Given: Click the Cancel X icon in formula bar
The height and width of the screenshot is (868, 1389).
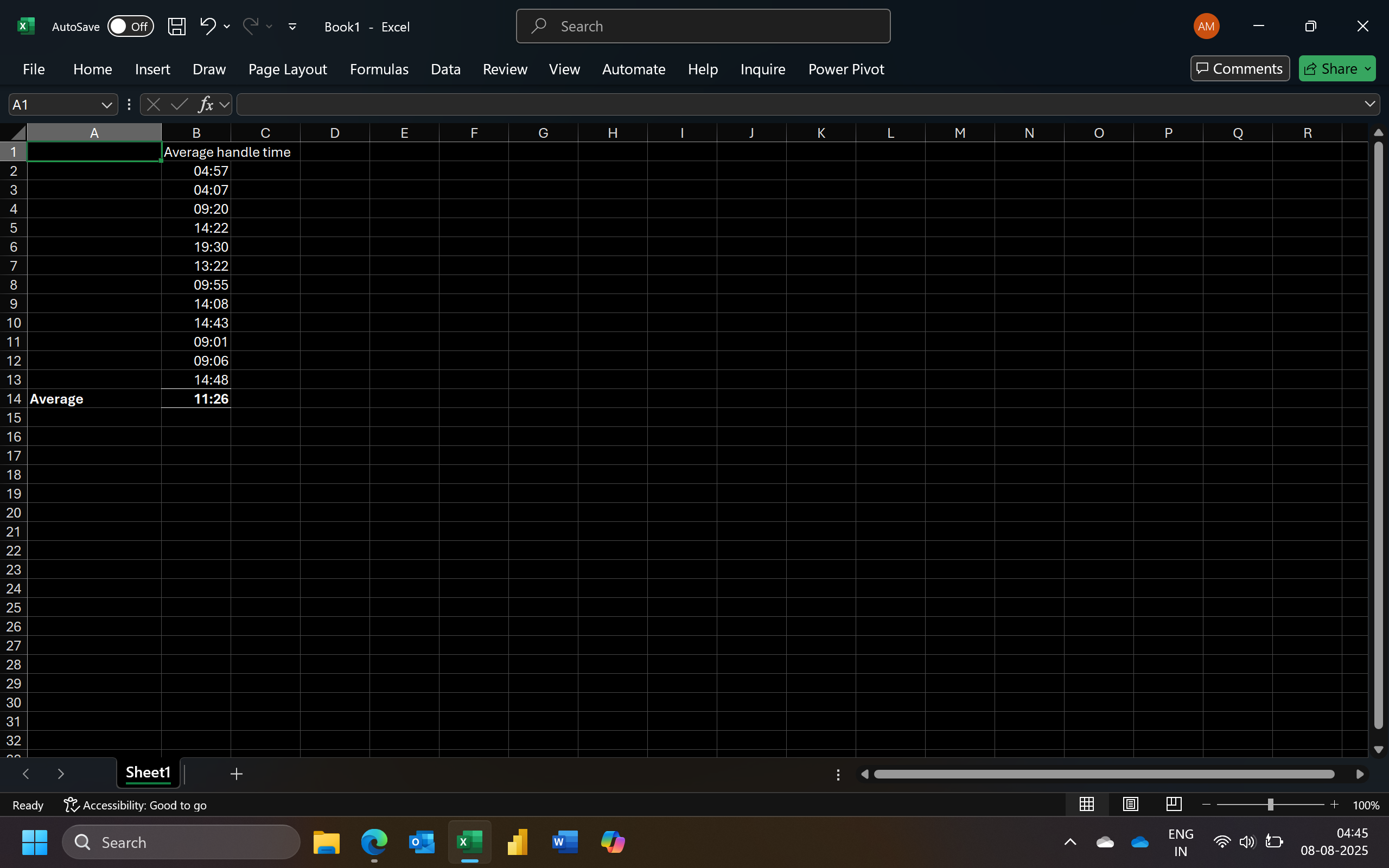Looking at the screenshot, I should pos(153,105).
